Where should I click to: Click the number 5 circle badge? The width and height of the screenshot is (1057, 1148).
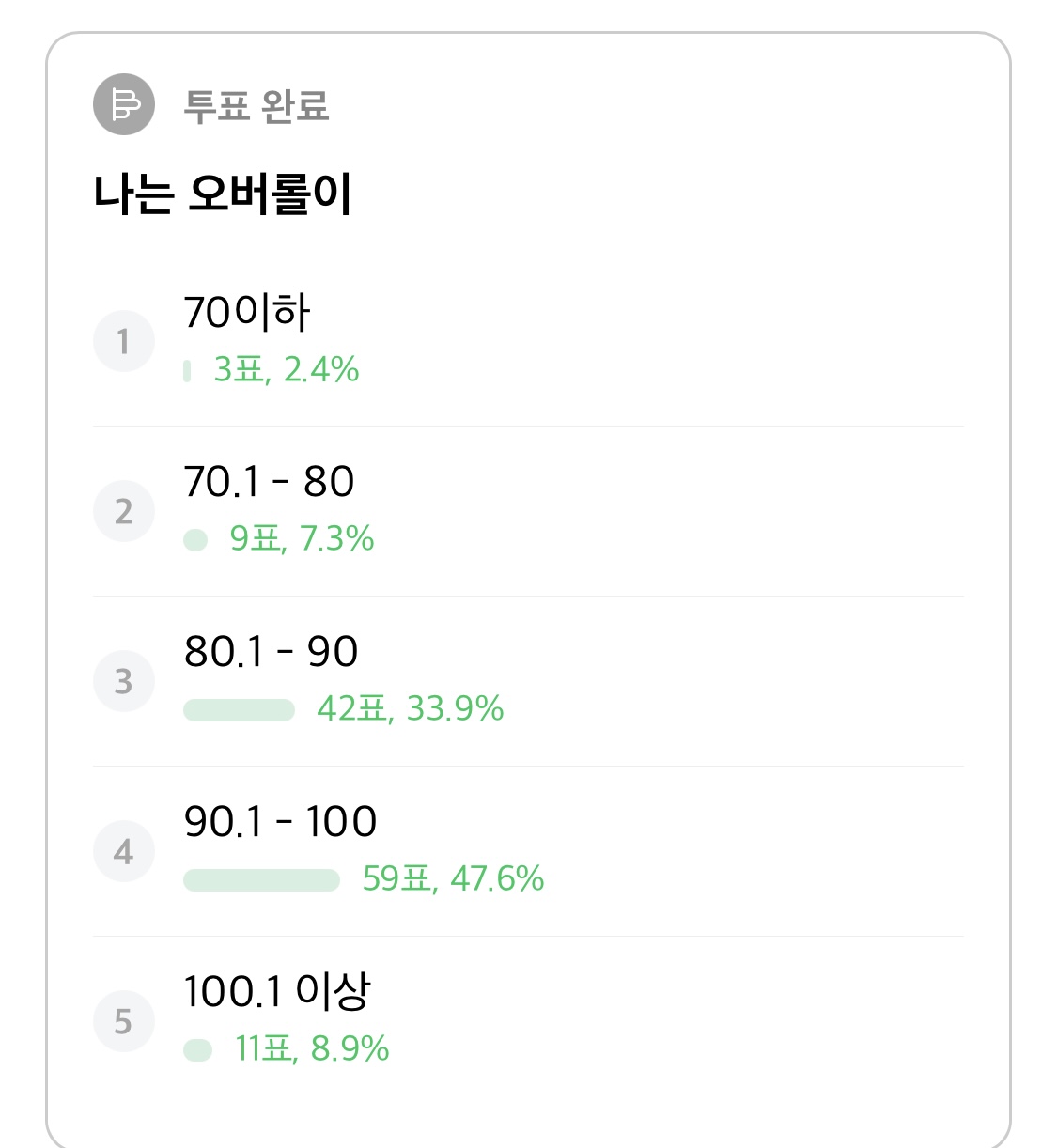point(123,1021)
